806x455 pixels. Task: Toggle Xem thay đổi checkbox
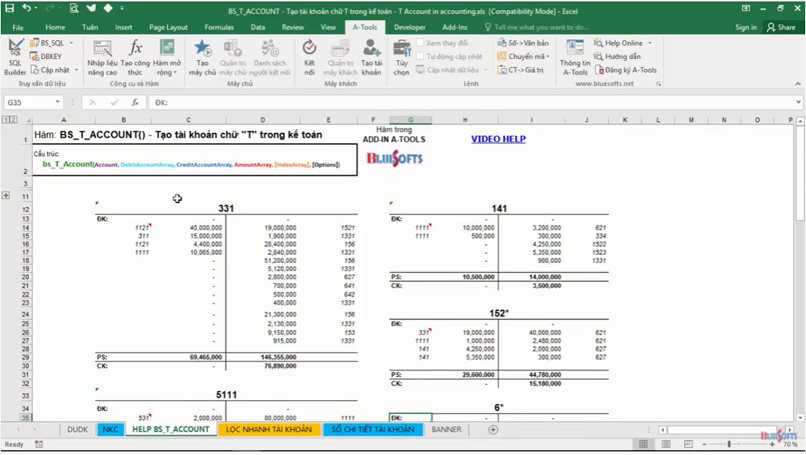click(420, 43)
